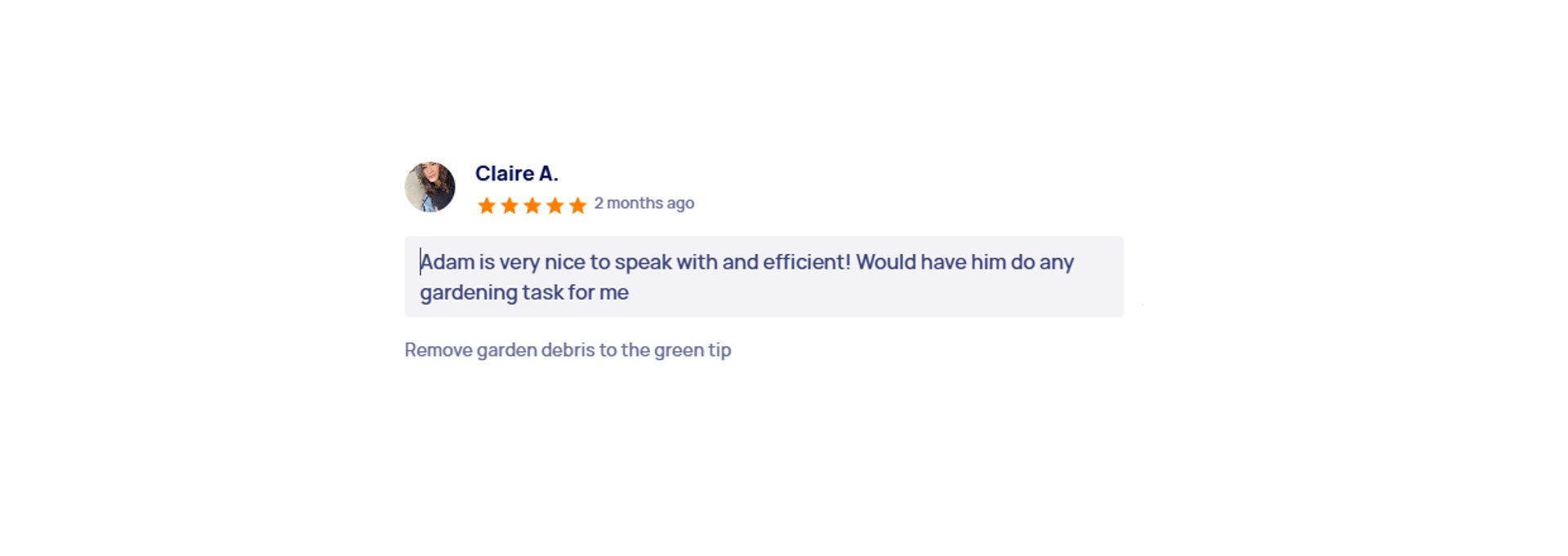Select the third orange rating star

coord(532,205)
